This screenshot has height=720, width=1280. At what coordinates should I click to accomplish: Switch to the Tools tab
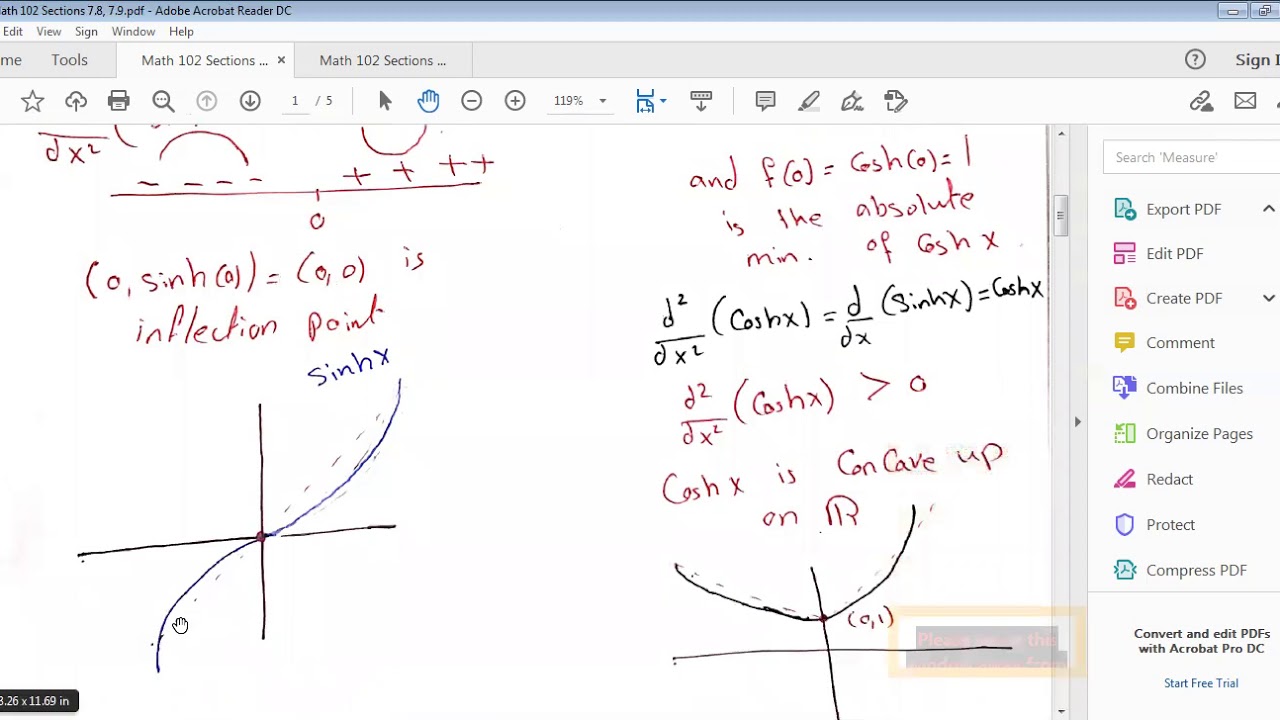point(70,60)
